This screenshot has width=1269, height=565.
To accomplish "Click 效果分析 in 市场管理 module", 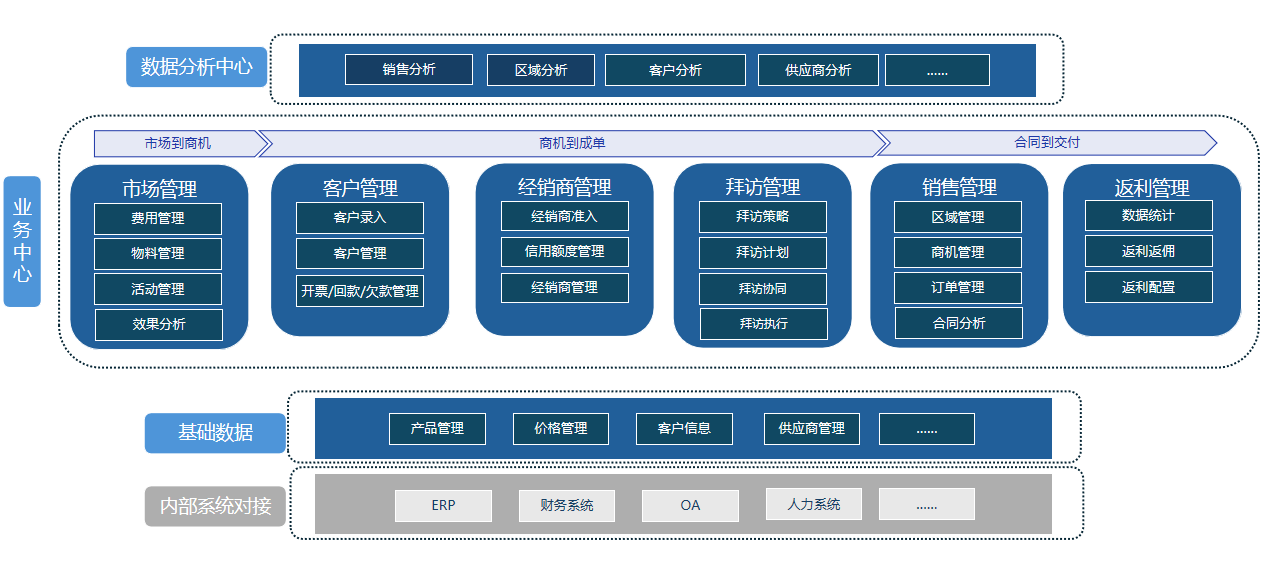I will tap(158, 324).
